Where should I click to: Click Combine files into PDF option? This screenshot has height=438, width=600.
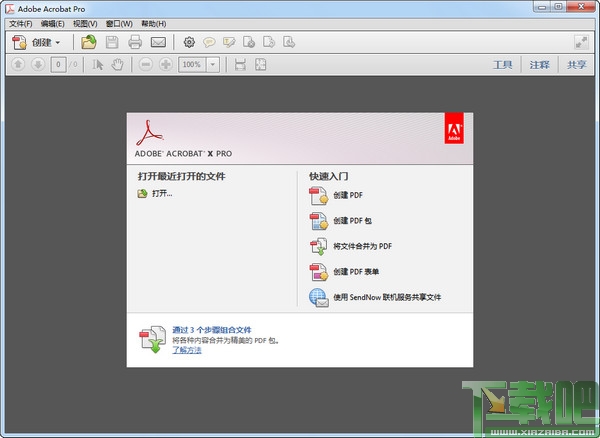click(362, 246)
